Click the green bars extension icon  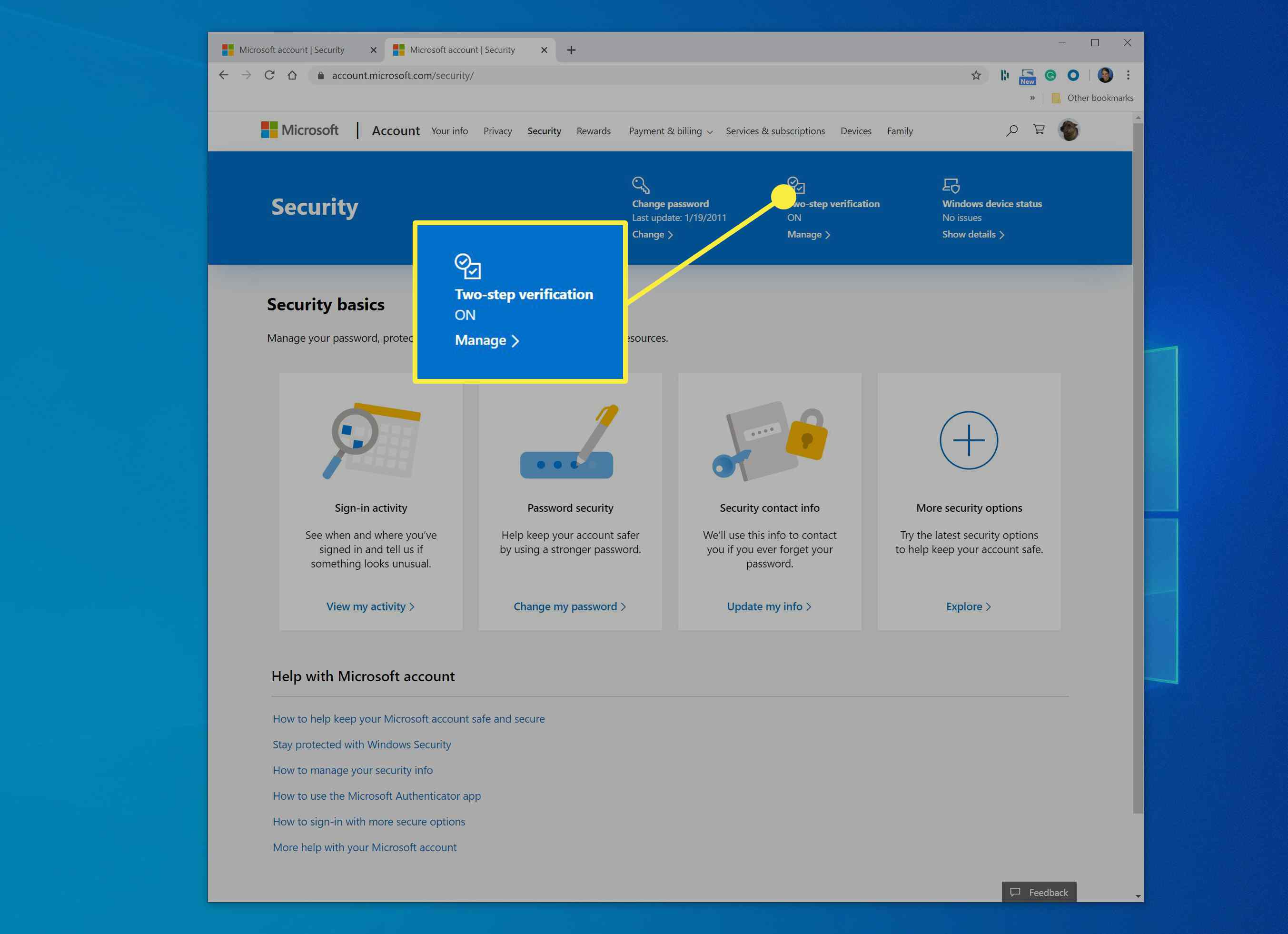pos(1005,75)
